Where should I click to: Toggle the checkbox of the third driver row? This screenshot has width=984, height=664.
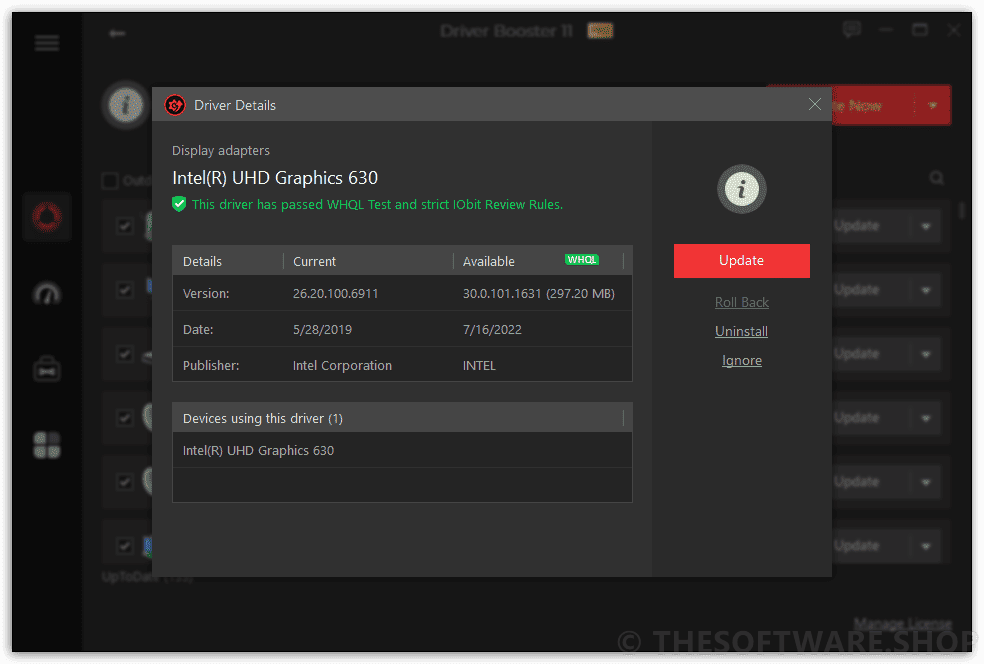click(x=125, y=354)
